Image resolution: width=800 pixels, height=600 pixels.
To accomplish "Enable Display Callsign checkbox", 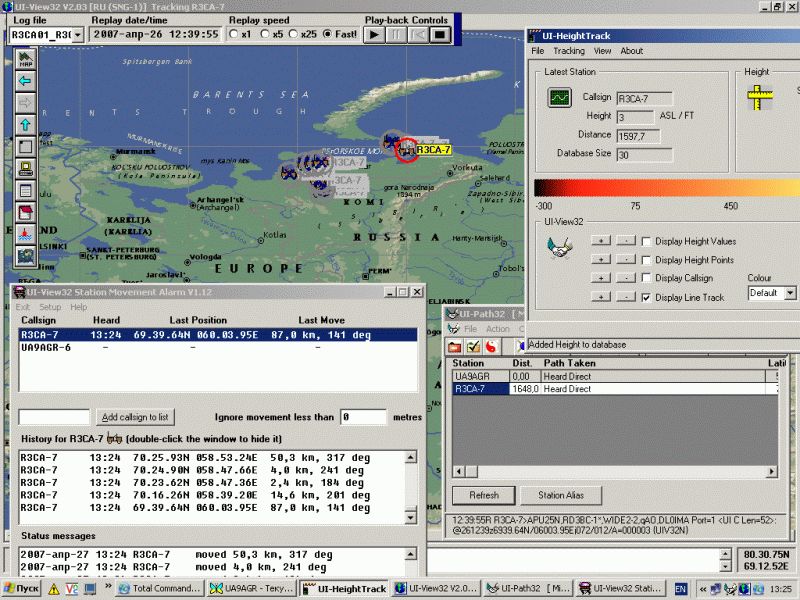I will pos(646,278).
